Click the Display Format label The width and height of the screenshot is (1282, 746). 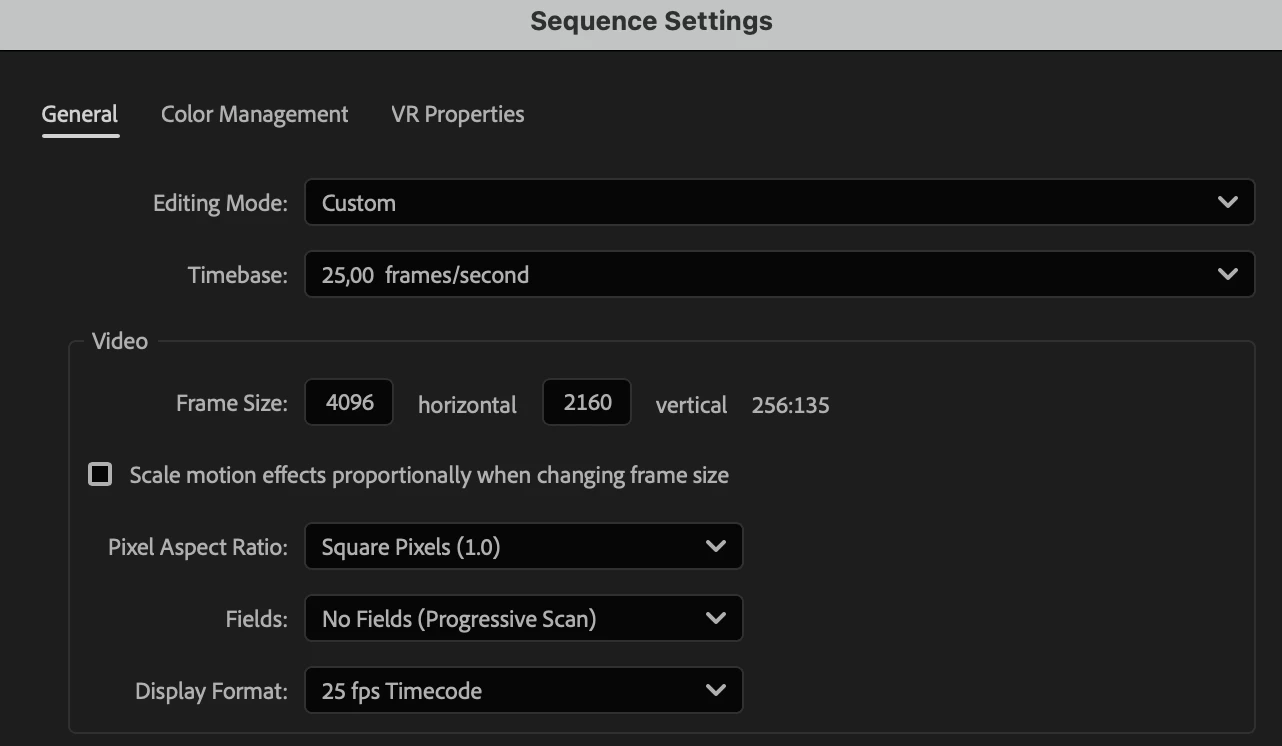211,692
